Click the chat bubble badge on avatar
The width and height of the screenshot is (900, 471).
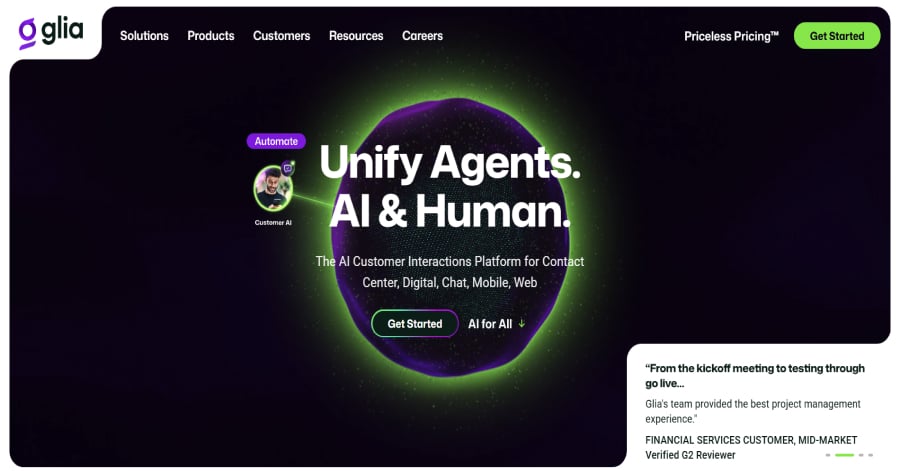(x=288, y=169)
